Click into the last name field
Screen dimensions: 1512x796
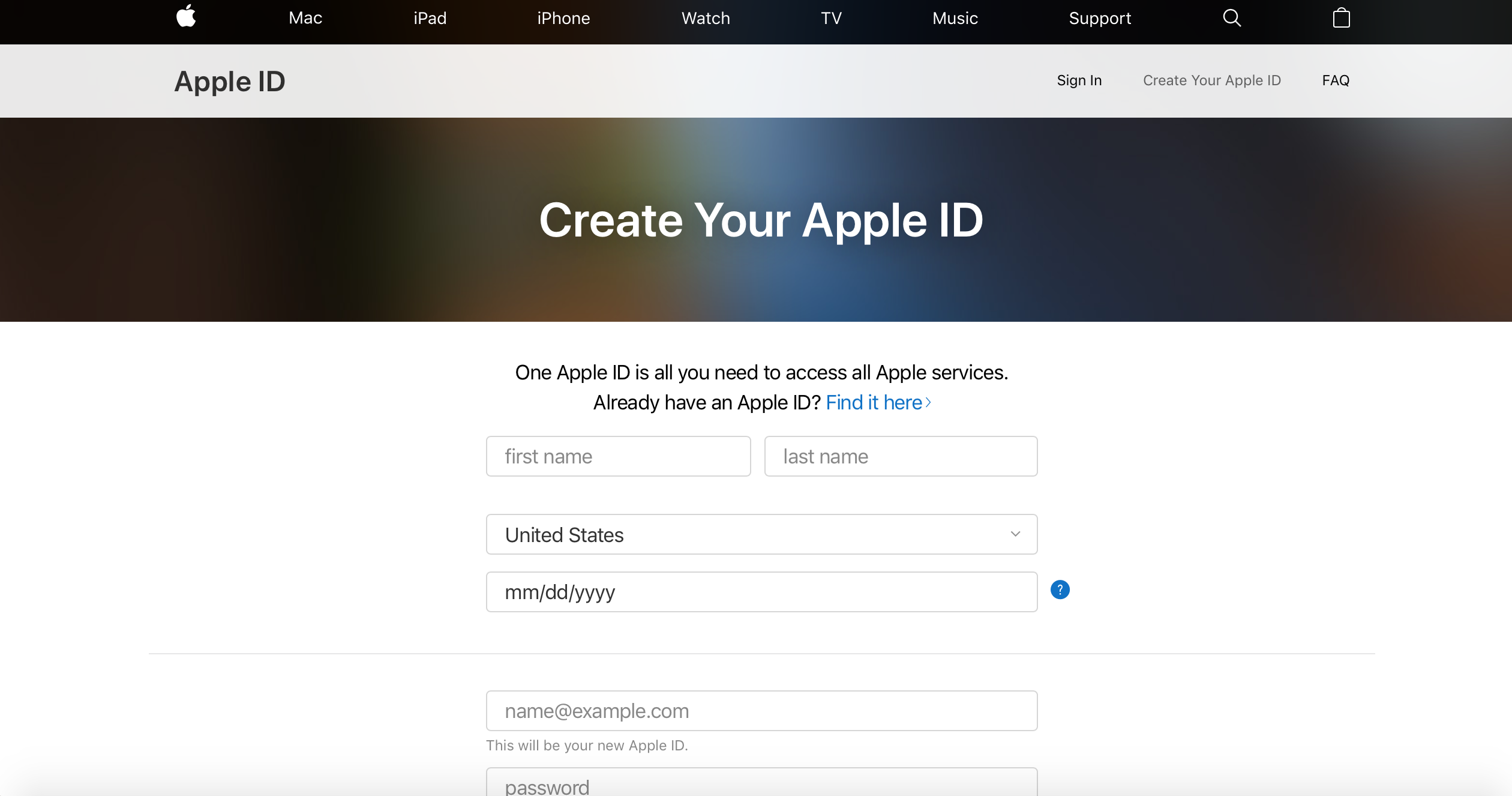point(901,456)
